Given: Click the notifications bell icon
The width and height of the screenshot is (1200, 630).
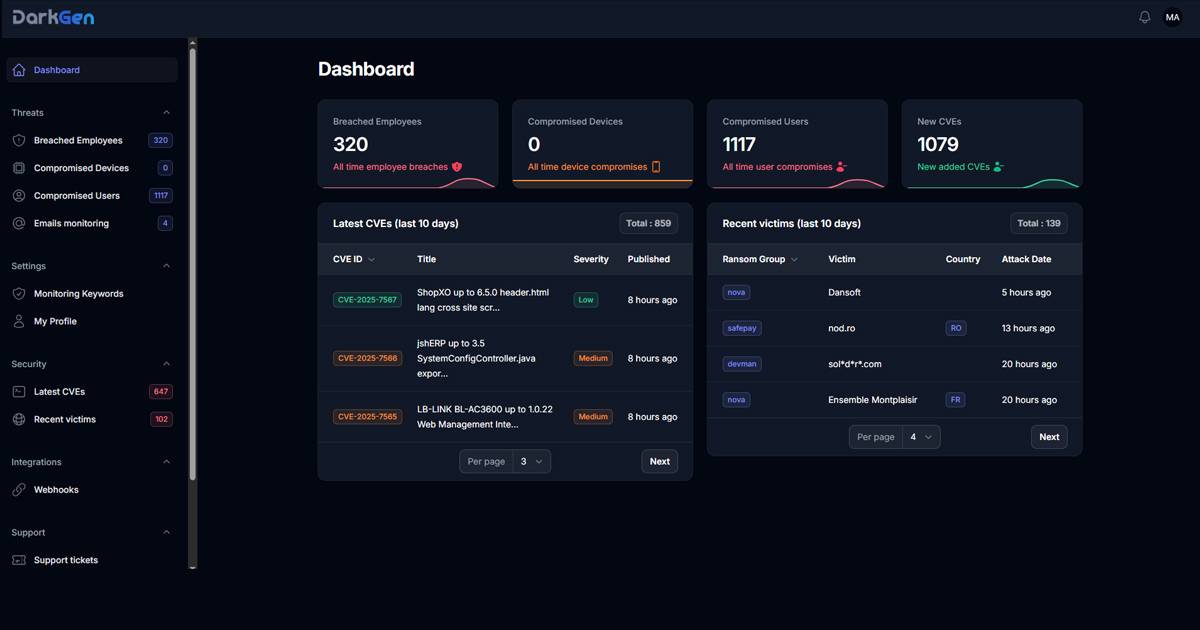Looking at the screenshot, I should (1145, 17).
